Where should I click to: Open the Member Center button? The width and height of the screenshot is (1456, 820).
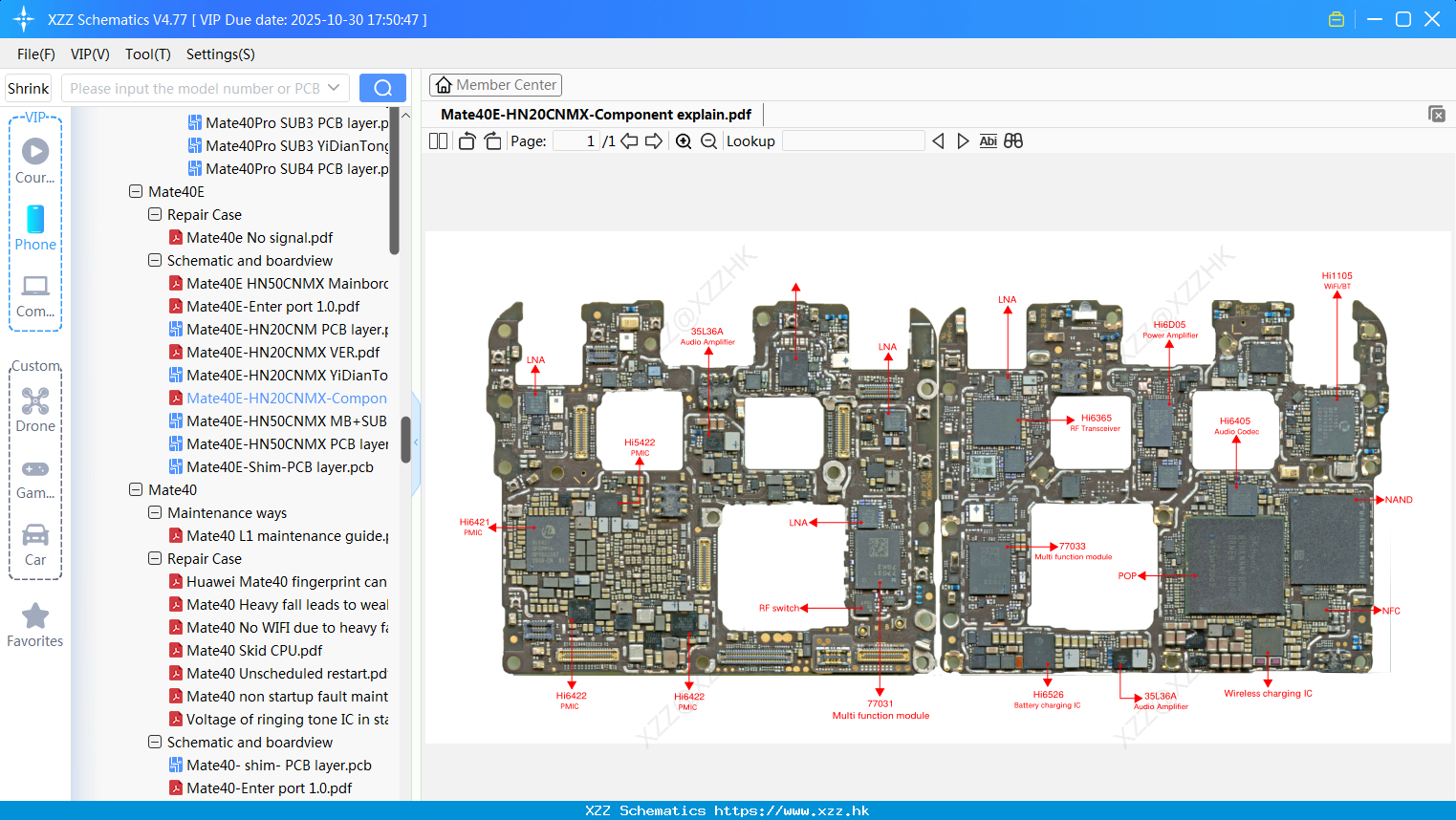(495, 85)
